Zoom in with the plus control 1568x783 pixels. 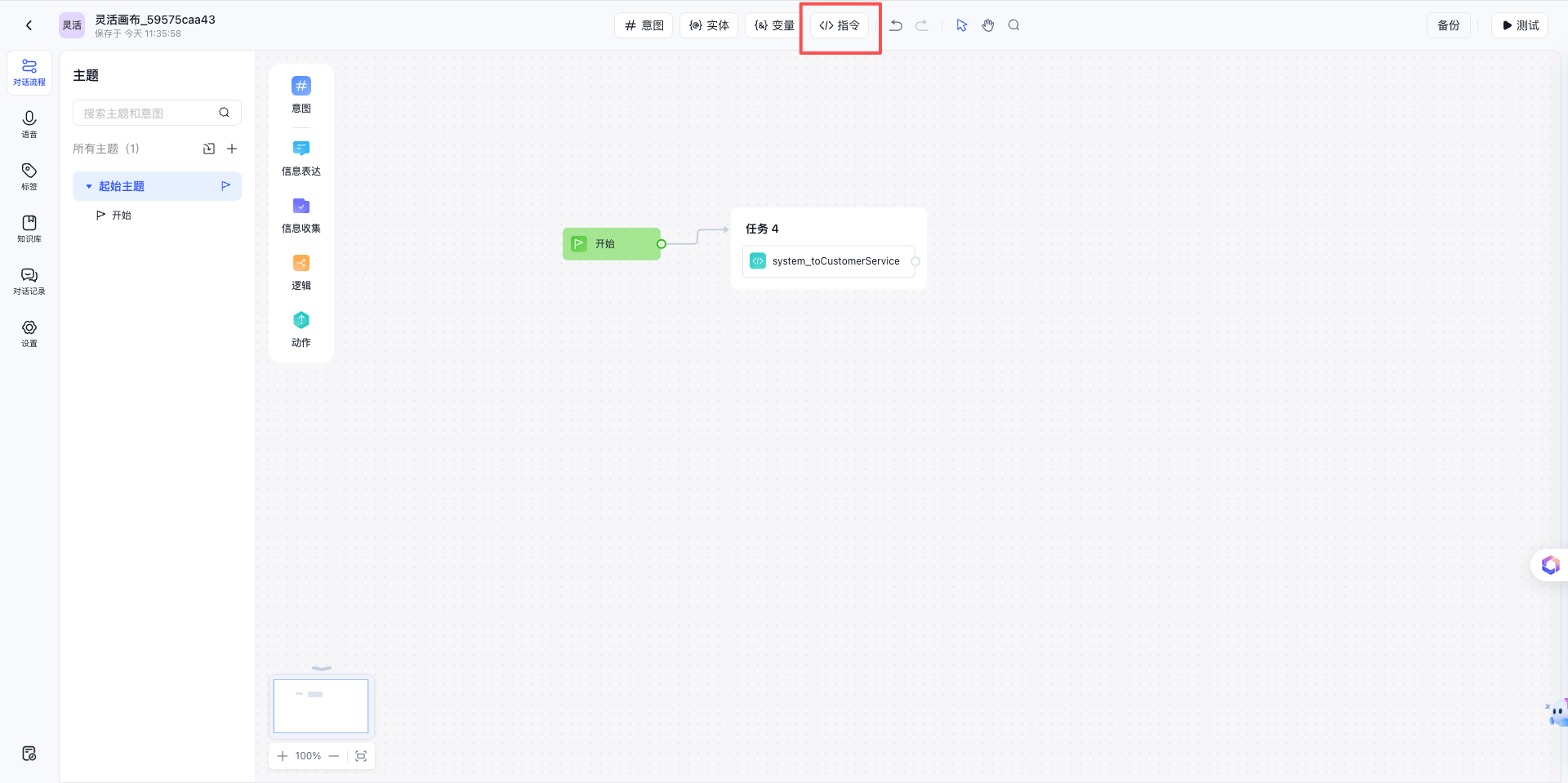(283, 756)
